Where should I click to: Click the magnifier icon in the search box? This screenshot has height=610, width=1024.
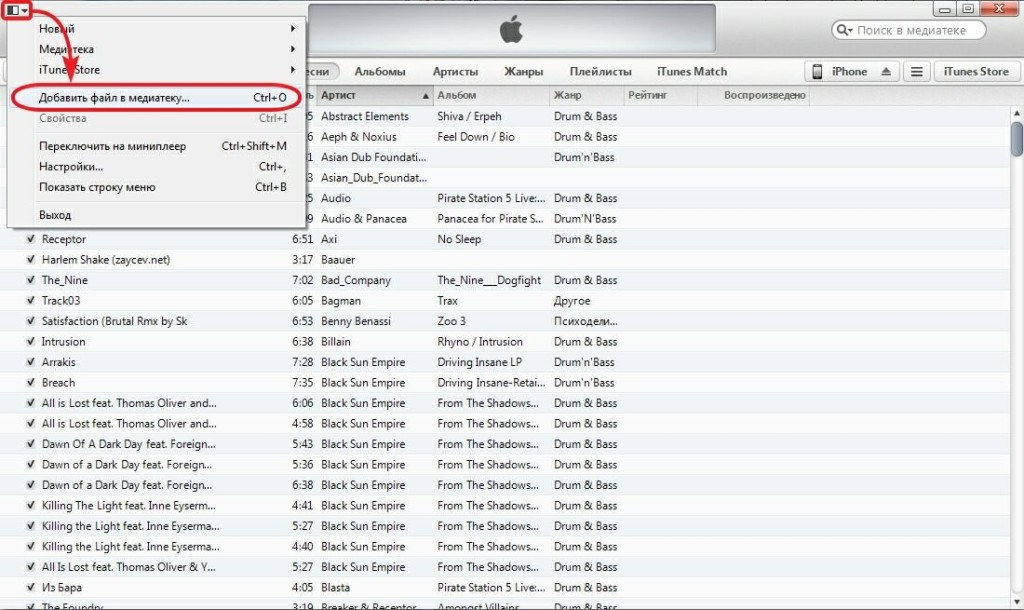pos(845,31)
